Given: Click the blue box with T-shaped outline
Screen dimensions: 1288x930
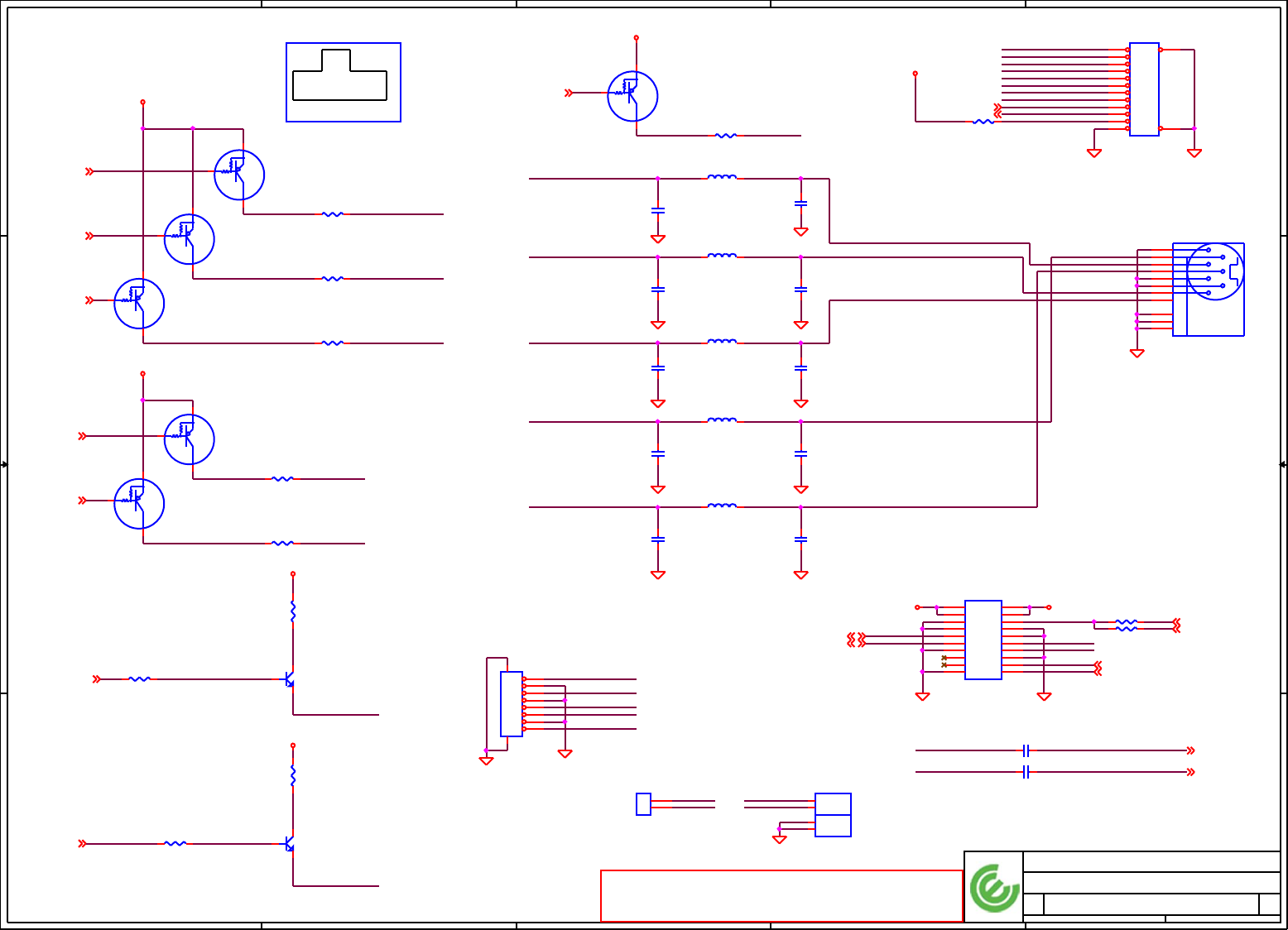Looking at the screenshot, I should coord(344,82).
